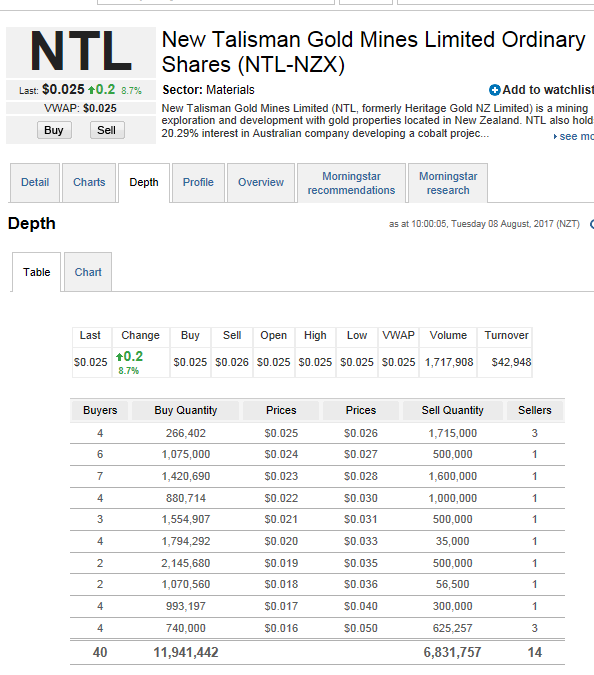Switch to the Chart sub-tab
Screen dimensions: 594x675
[88, 272]
